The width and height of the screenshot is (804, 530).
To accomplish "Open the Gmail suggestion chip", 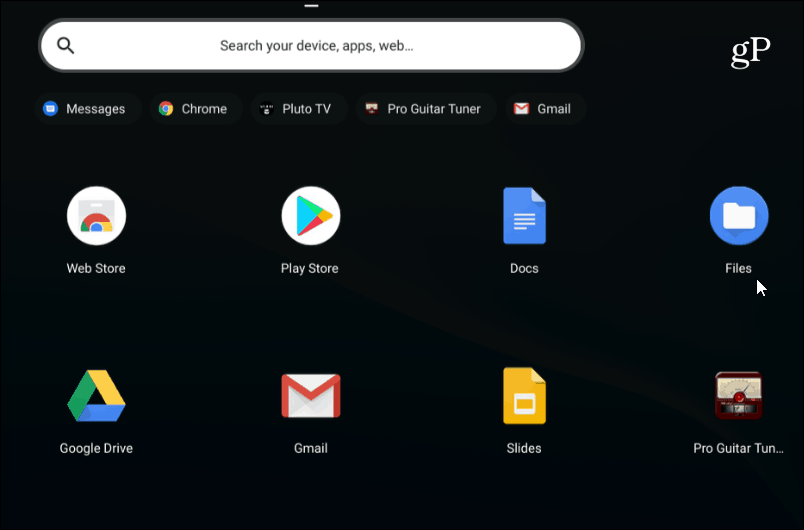I will 546,109.
